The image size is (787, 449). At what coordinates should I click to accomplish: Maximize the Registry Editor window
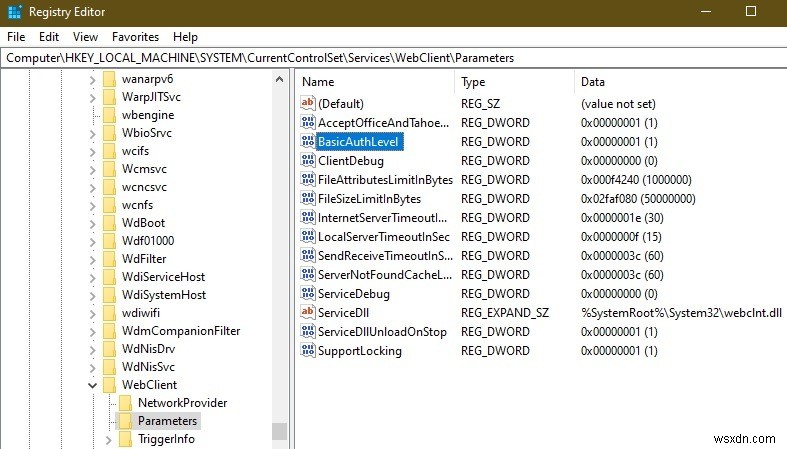pyautogui.click(x=751, y=11)
